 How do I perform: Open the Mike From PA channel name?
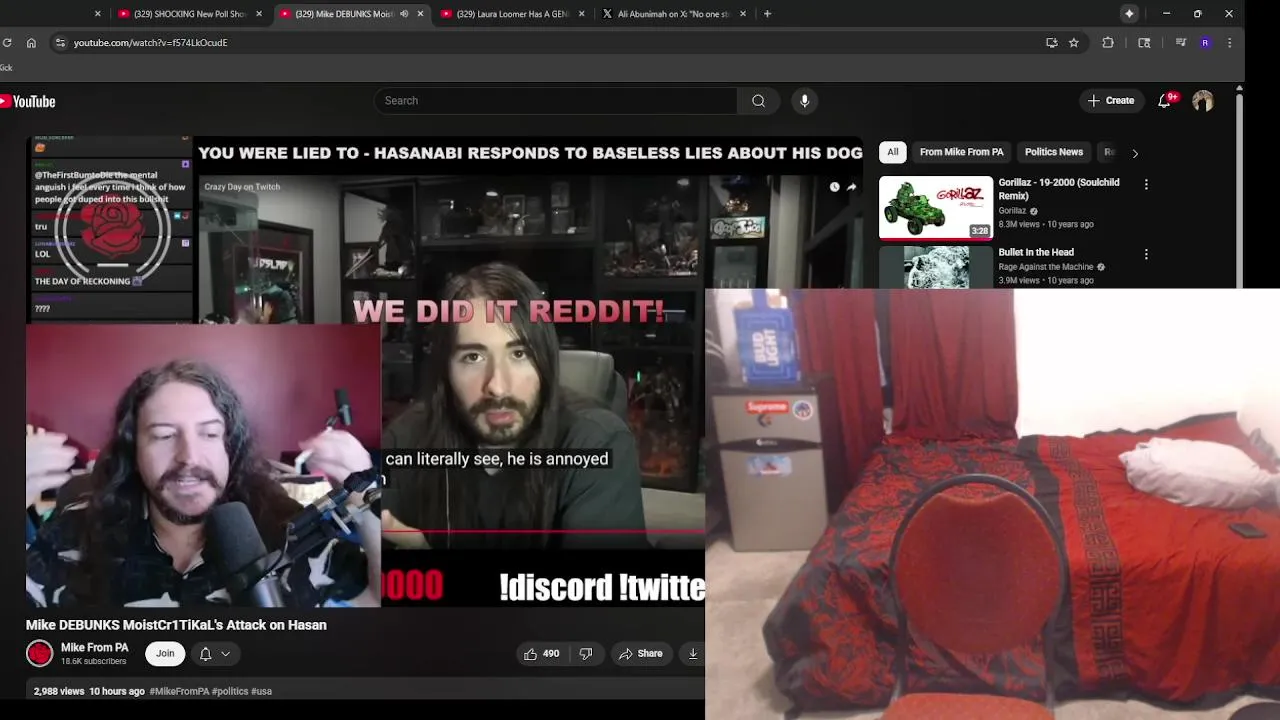(x=94, y=648)
